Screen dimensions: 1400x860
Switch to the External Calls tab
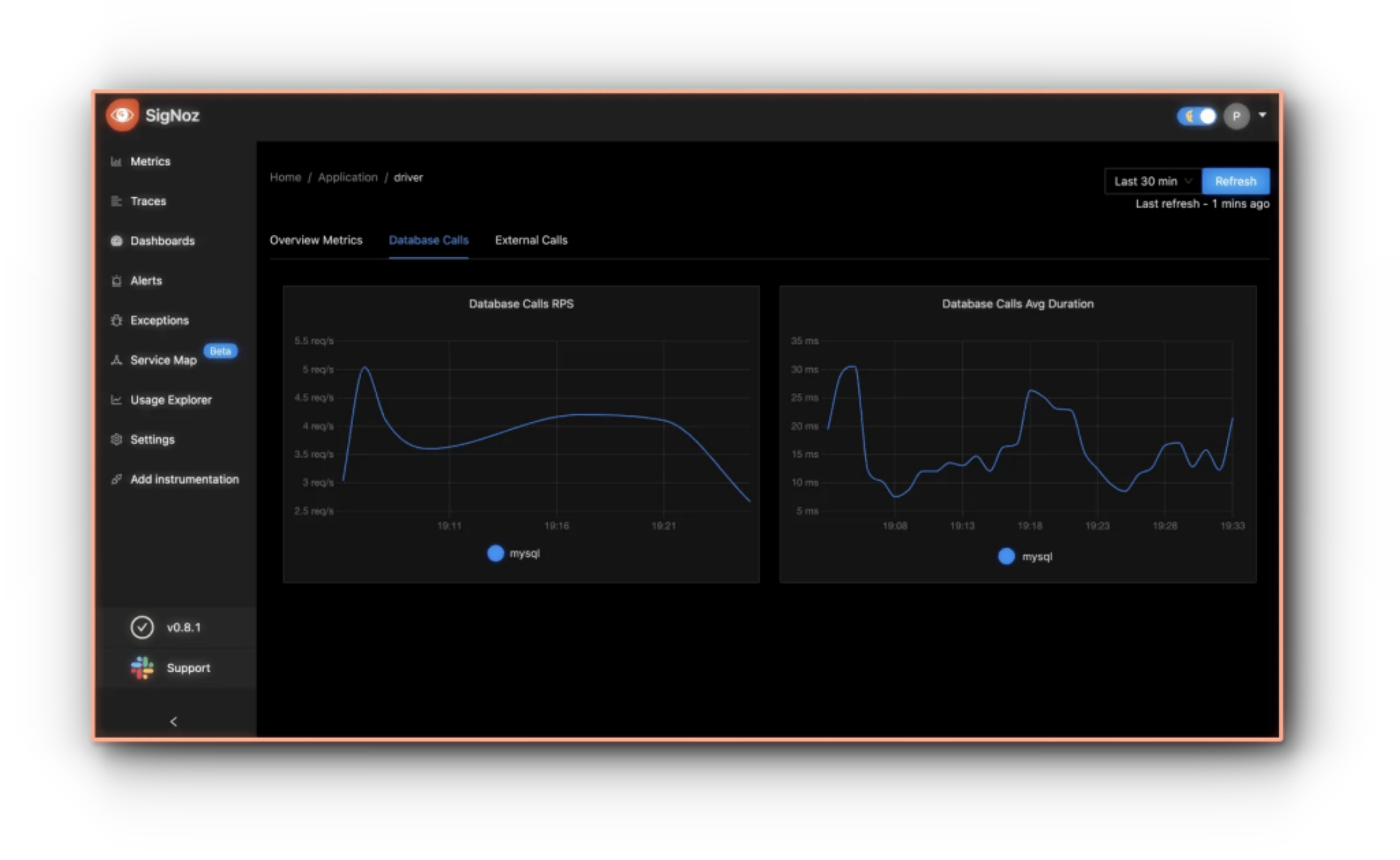pos(531,240)
